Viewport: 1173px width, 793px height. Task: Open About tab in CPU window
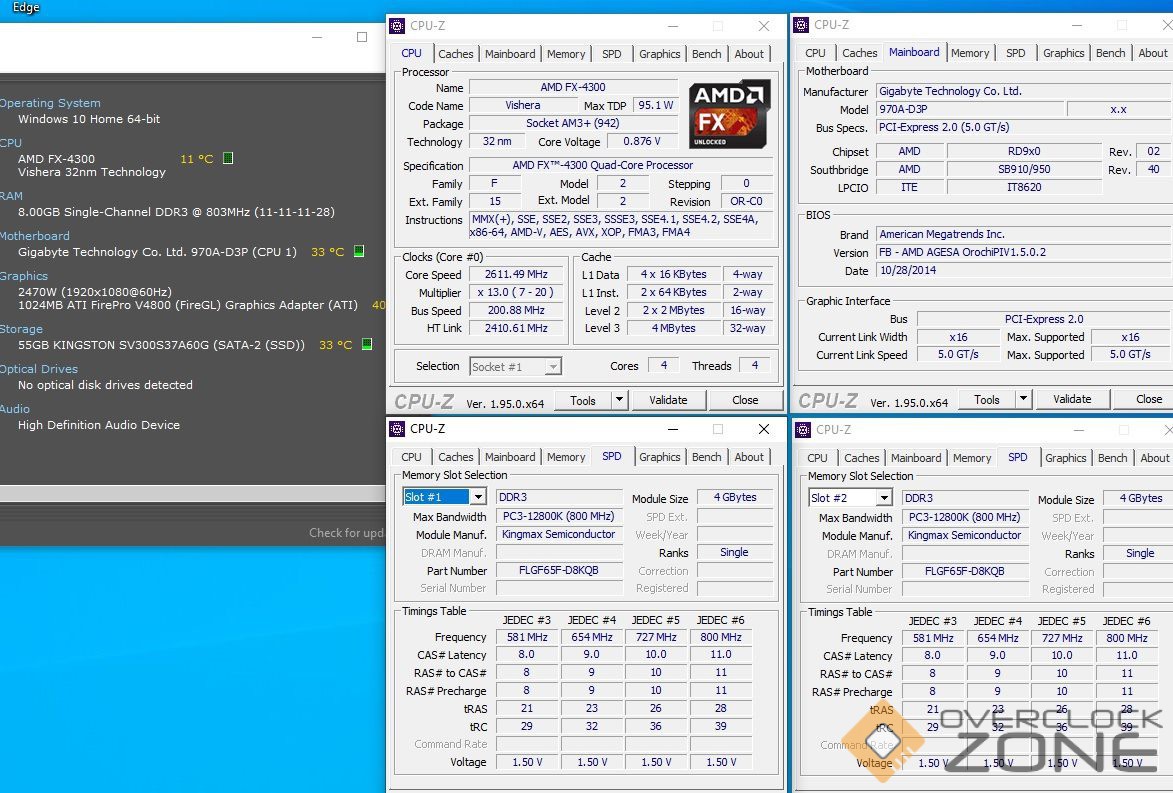[x=749, y=54]
